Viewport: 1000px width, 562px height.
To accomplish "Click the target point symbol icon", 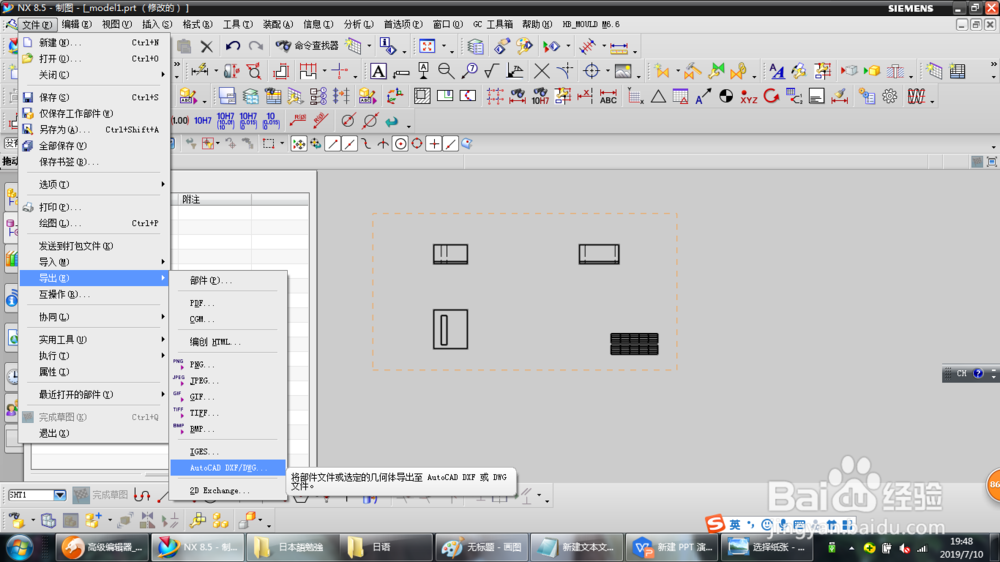I will point(591,71).
